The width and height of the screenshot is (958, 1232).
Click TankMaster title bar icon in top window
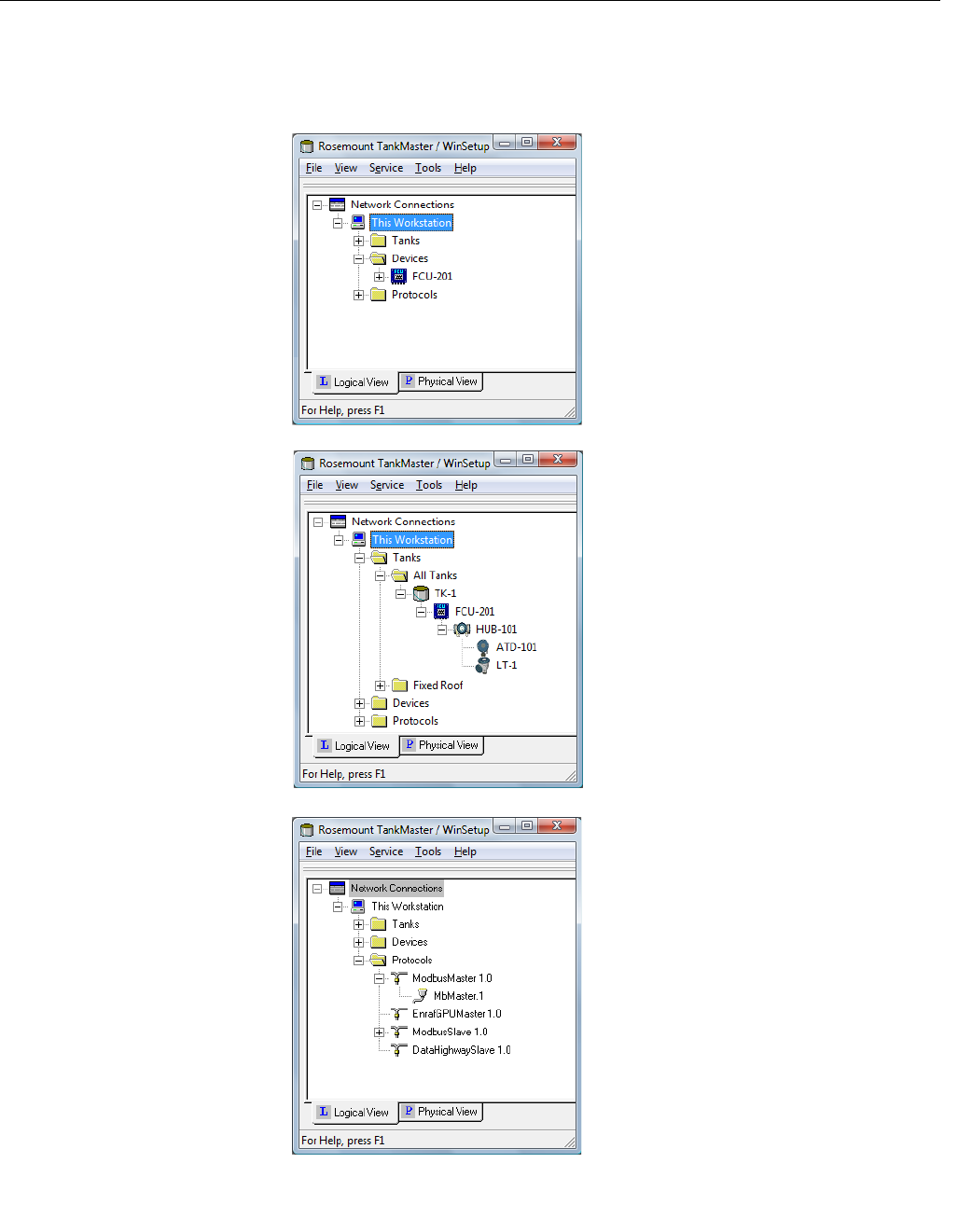tap(307, 146)
